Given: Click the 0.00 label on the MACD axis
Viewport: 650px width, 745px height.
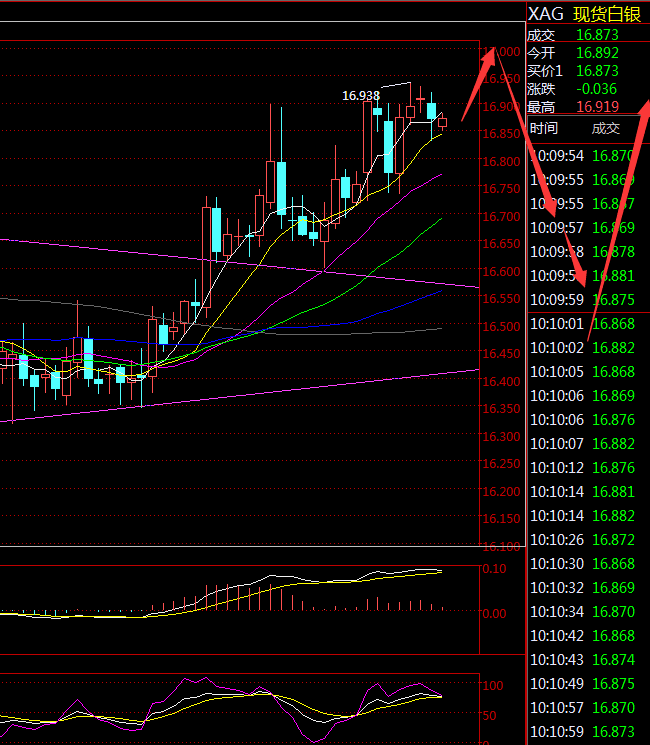Looking at the screenshot, I should 494,614.
